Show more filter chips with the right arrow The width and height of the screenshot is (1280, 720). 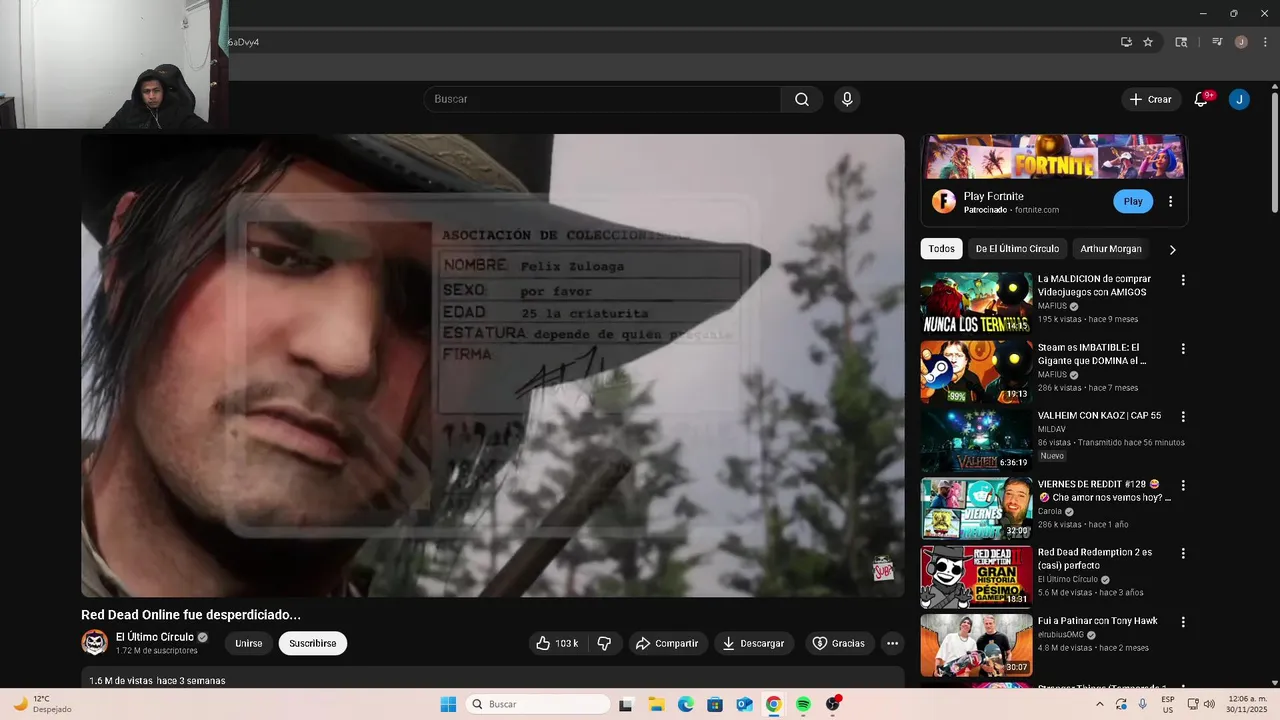(1173, 249)
